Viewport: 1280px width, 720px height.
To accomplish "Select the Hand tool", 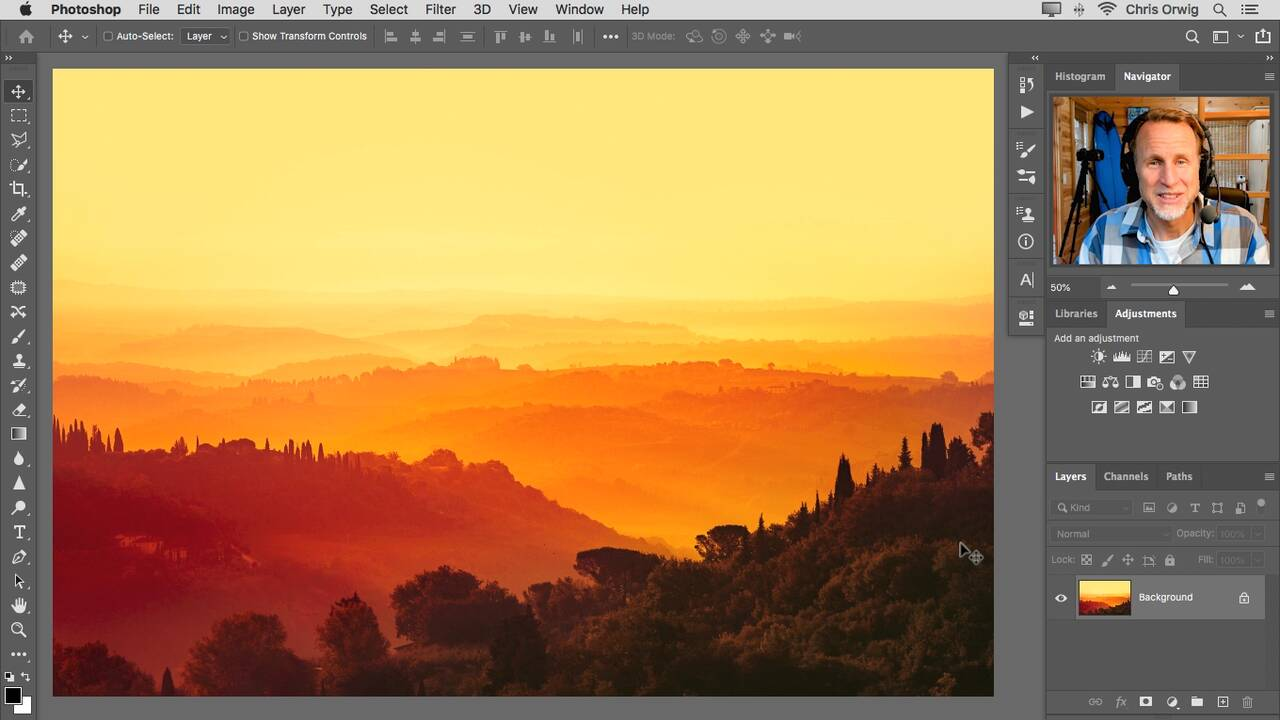I will (18, 606).
